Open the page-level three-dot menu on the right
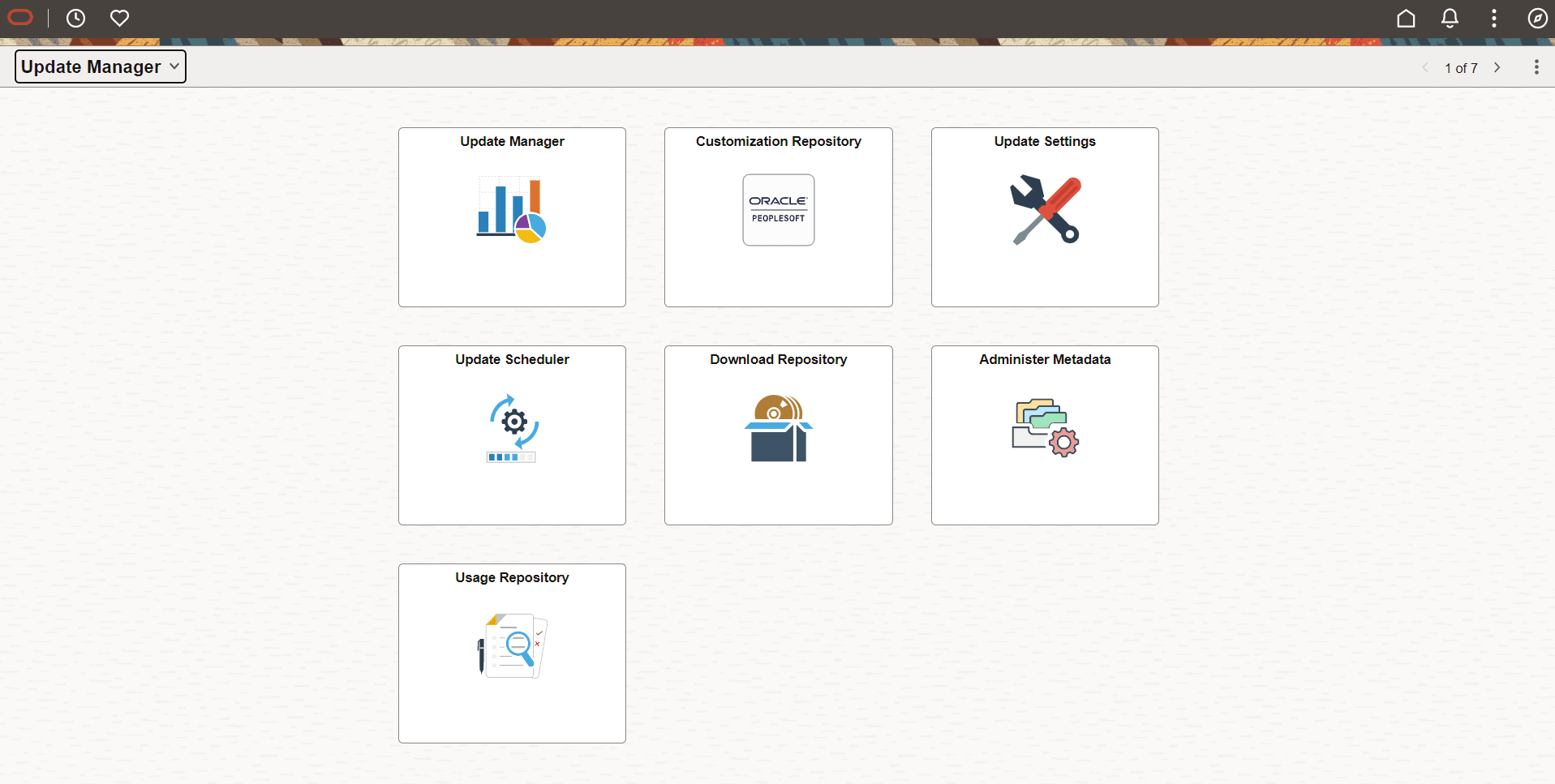This screenshot has height=784, width=1555. tap(1536, 66)
